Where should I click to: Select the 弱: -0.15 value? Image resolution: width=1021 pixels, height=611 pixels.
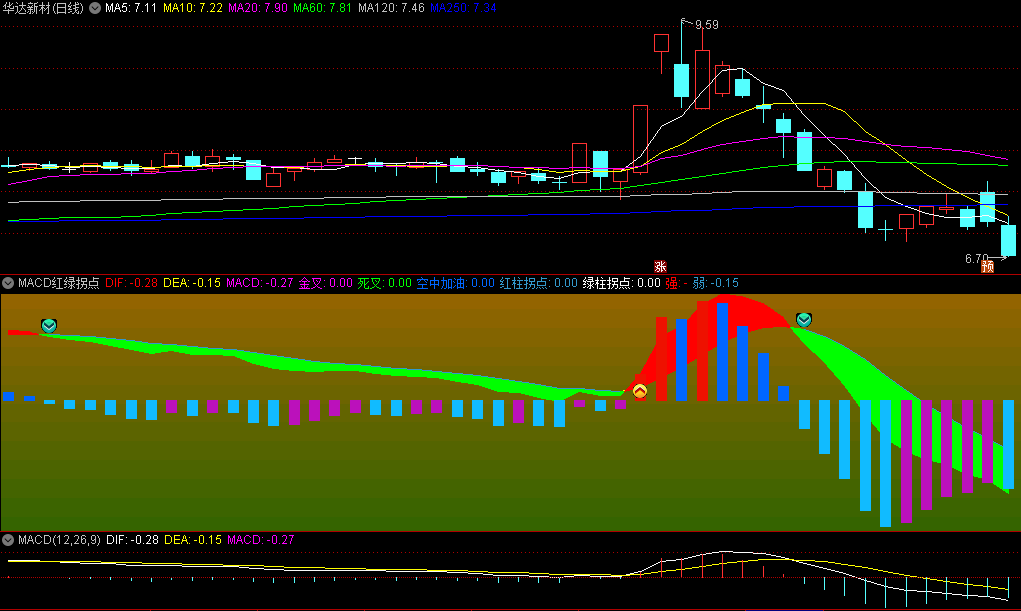(716, 283)
